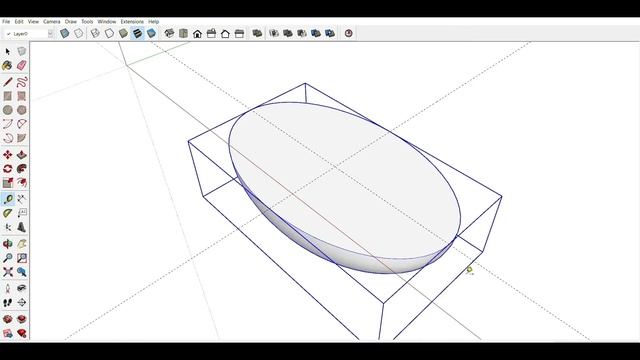Select the Dimensions tool
The image size is (640, 360).
[22, 199]
